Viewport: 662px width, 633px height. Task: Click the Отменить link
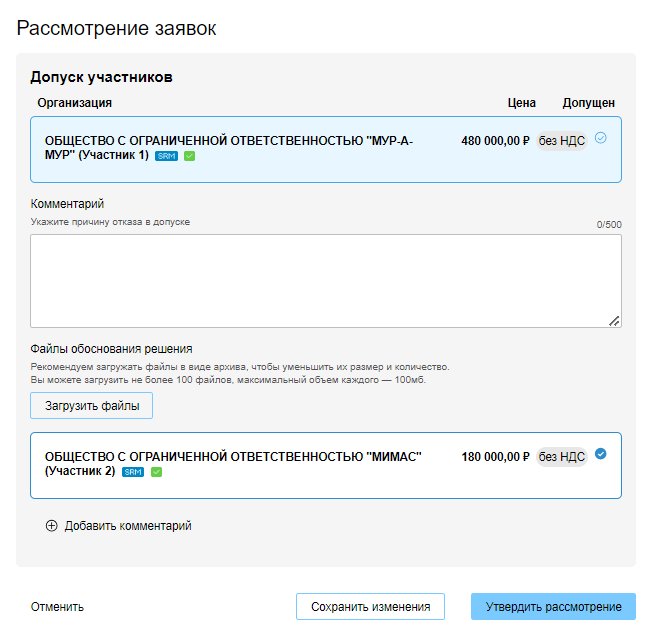[x=57, y=607]
